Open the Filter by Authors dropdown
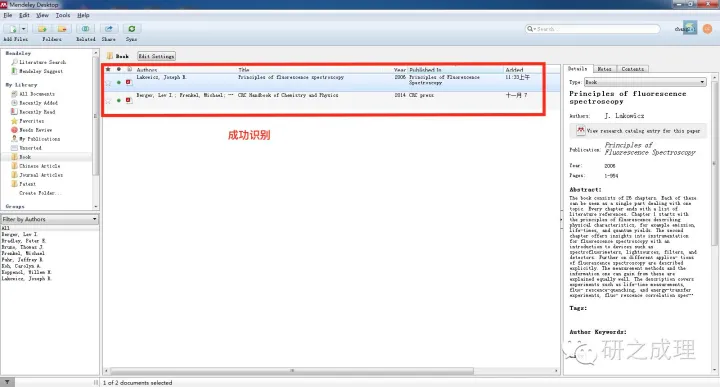The width and height of the screenshot is (720, 387). (x=50, y=219)
